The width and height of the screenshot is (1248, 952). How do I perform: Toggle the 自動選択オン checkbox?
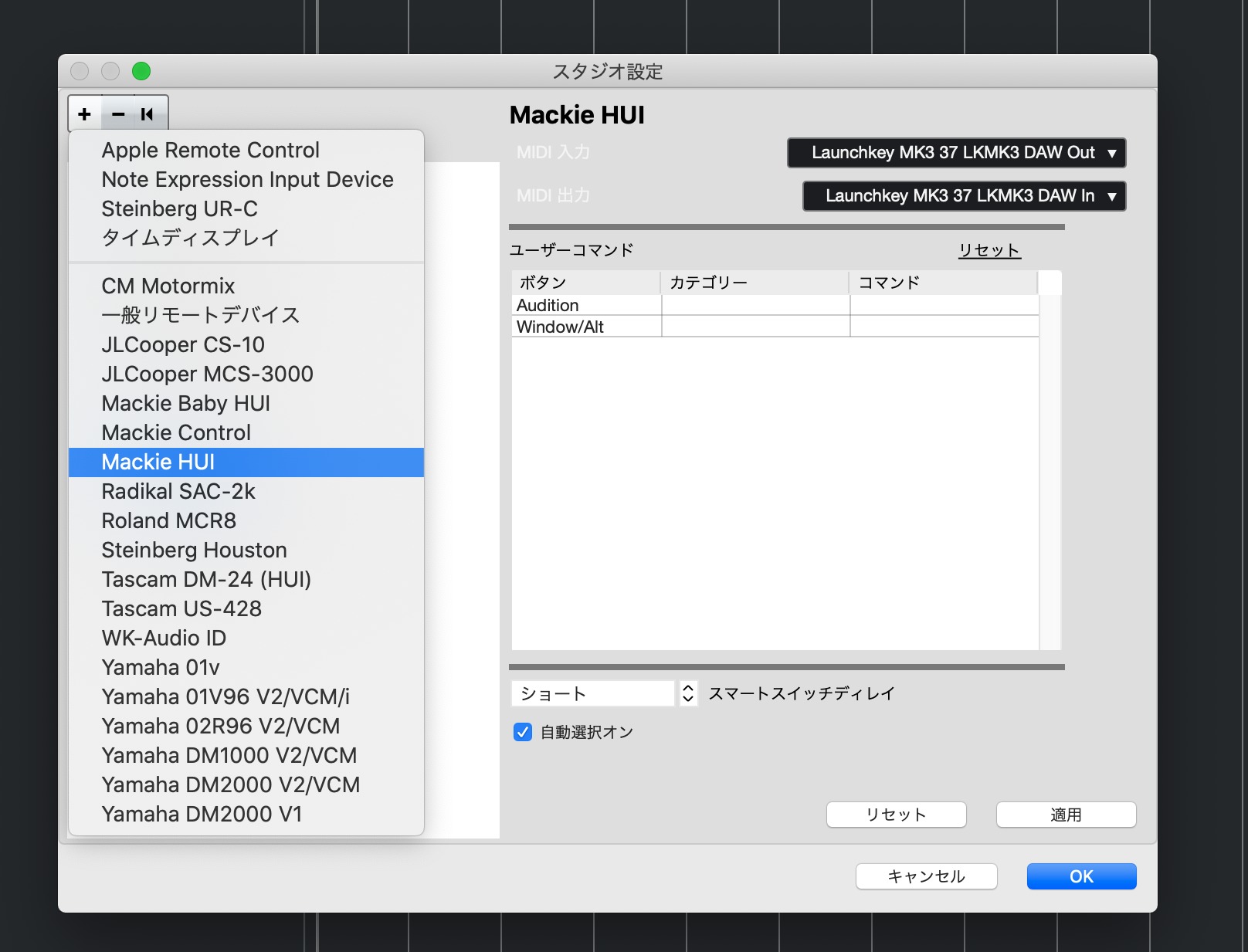coord(523,732)
